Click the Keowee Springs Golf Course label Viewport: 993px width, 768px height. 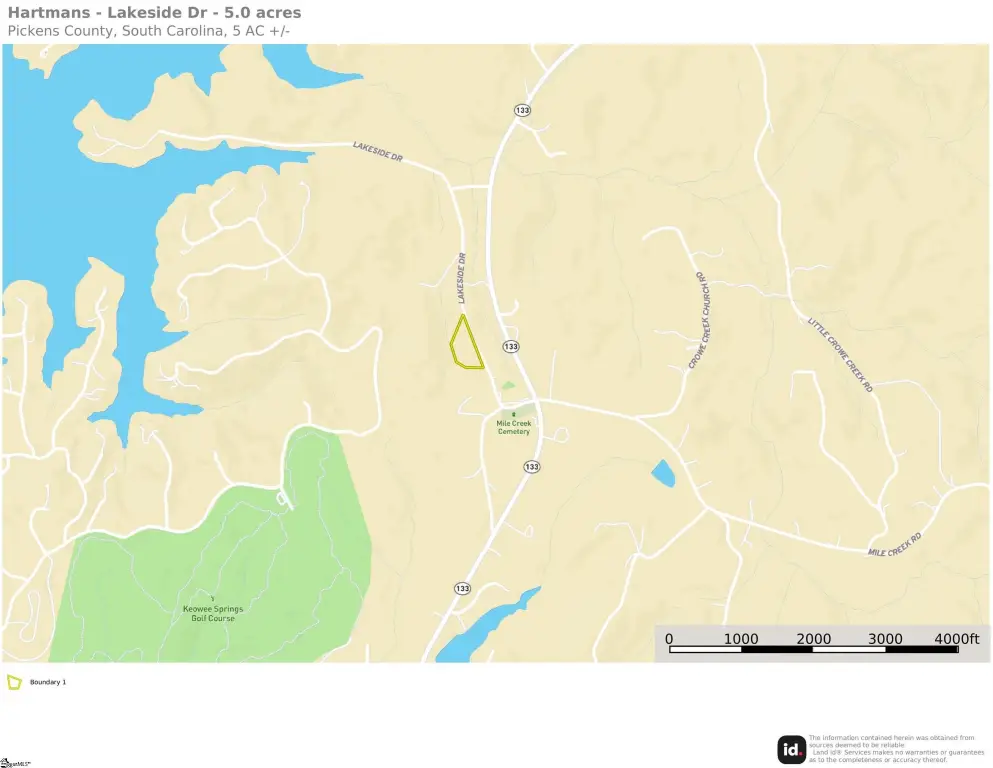click(213, 613)
